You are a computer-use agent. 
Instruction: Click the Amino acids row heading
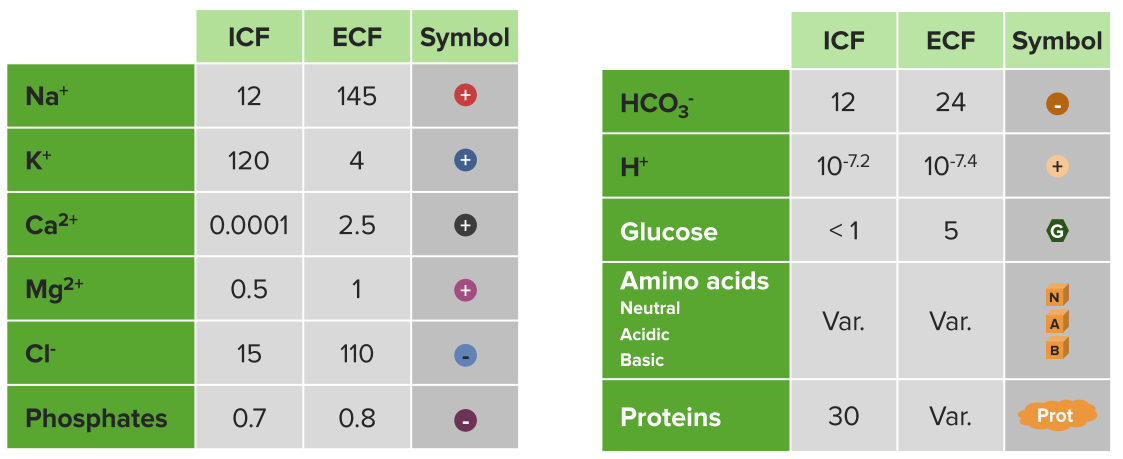(x=694, y=281)
